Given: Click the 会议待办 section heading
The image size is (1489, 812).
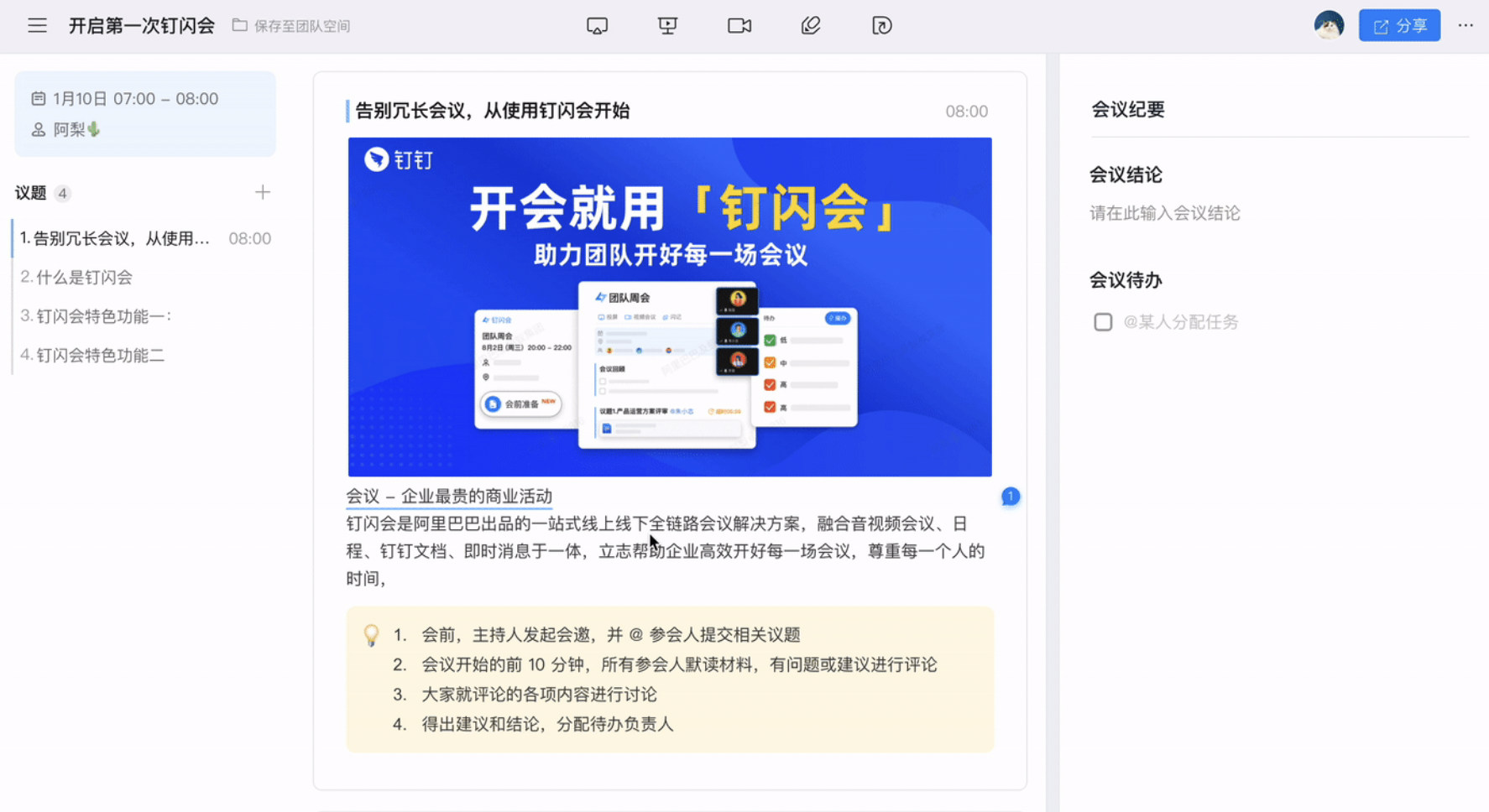Looking at the screenshot, I should click(1126, 280).
